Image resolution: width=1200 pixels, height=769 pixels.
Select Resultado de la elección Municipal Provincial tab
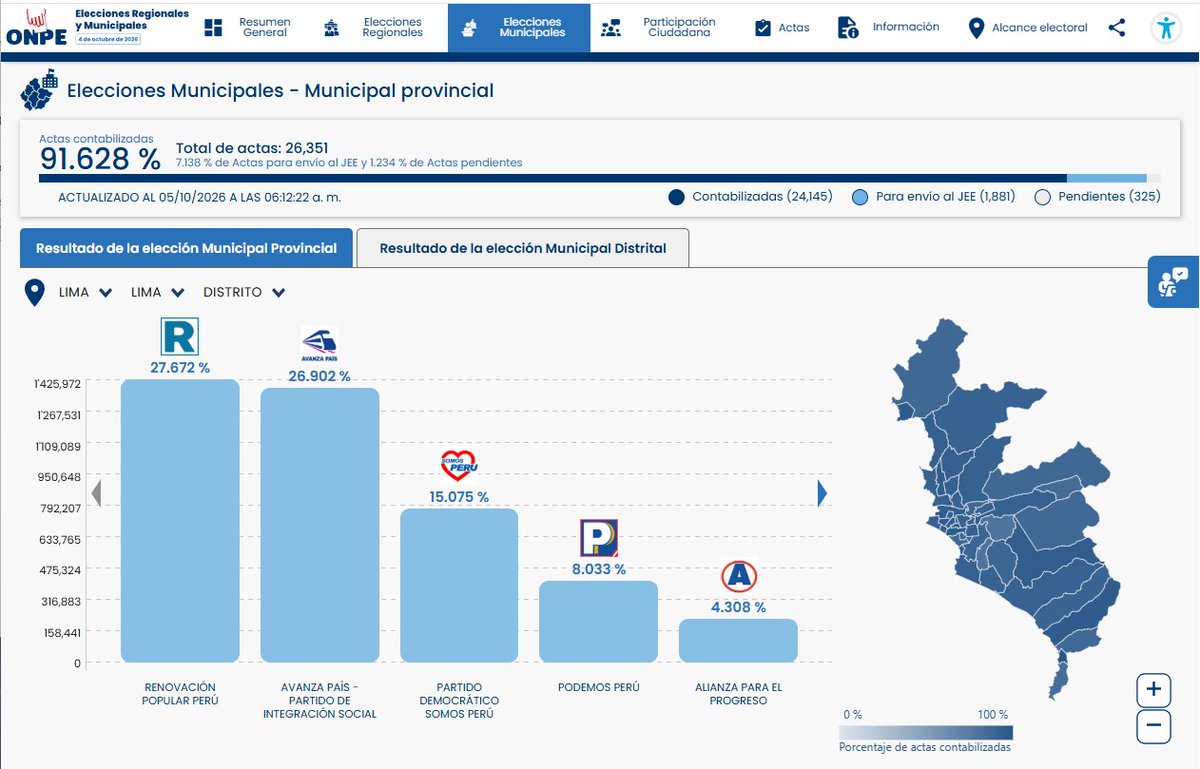[186, 248]
